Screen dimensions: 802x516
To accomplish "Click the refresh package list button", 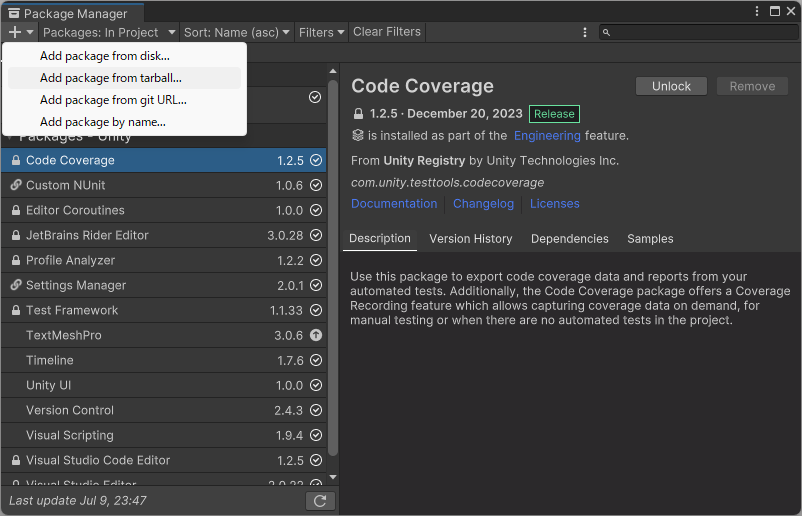I will click(x=320, y=501).
